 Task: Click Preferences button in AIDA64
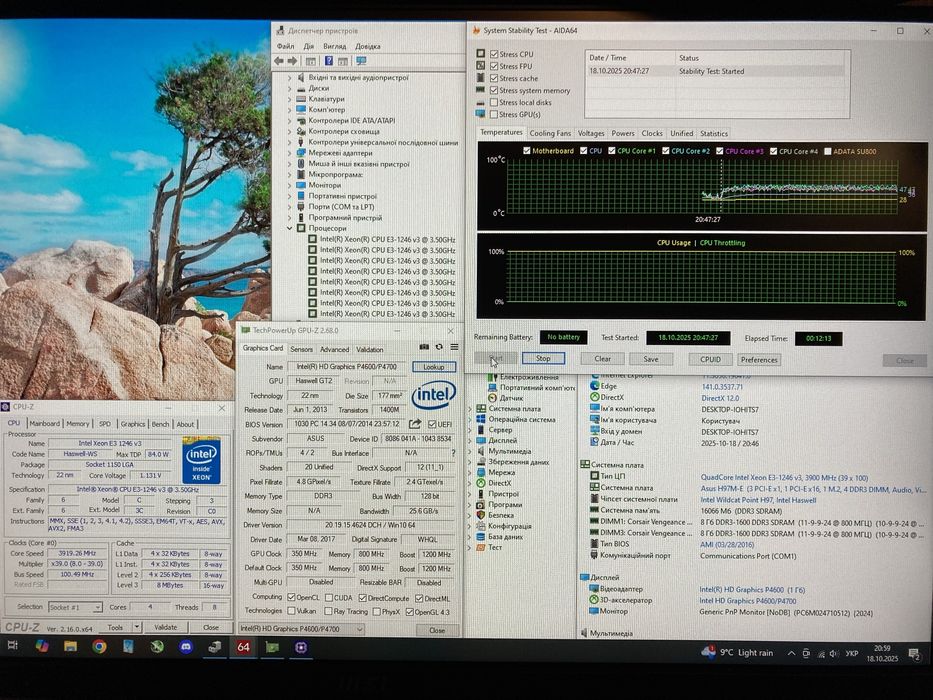[759, 360]
